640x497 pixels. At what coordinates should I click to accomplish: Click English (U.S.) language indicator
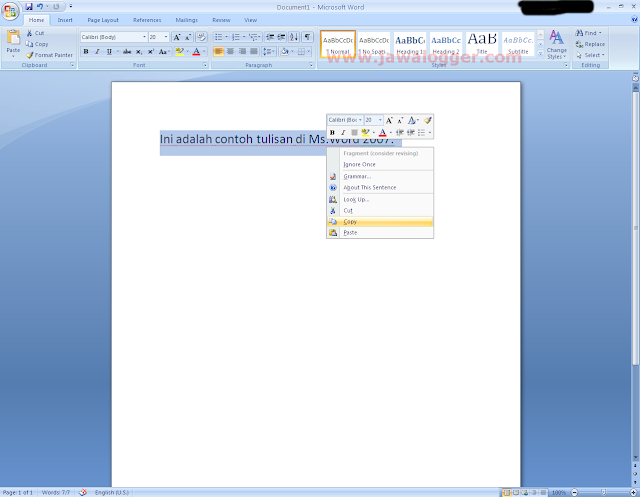click(111, 493)
